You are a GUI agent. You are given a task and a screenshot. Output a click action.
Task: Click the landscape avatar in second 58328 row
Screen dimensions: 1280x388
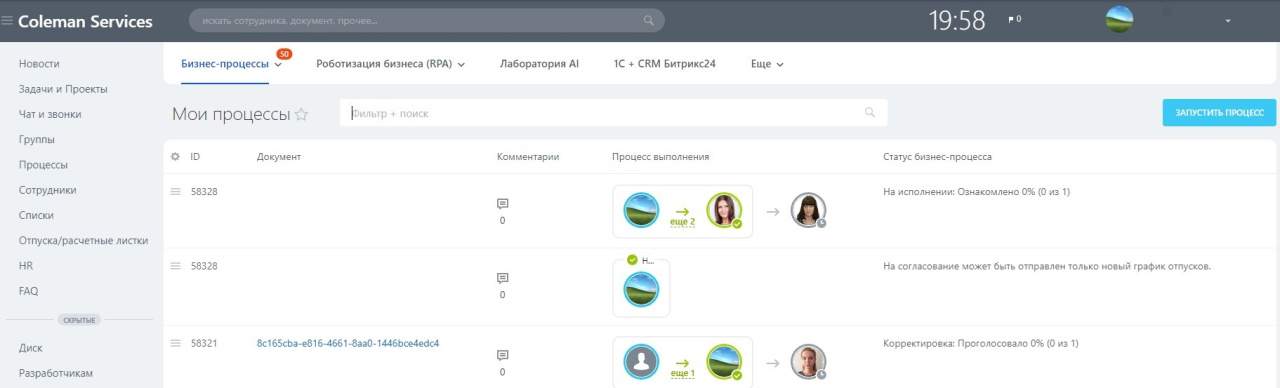click(641, 290)
